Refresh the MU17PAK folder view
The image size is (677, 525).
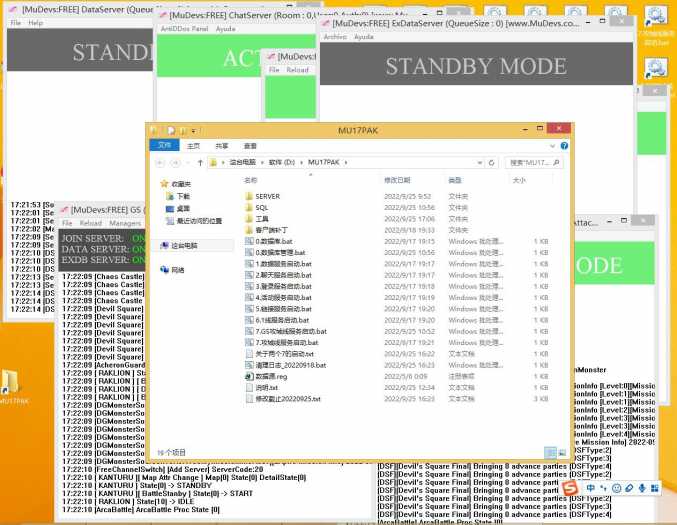pyautogui.click(x=491, y=163)
